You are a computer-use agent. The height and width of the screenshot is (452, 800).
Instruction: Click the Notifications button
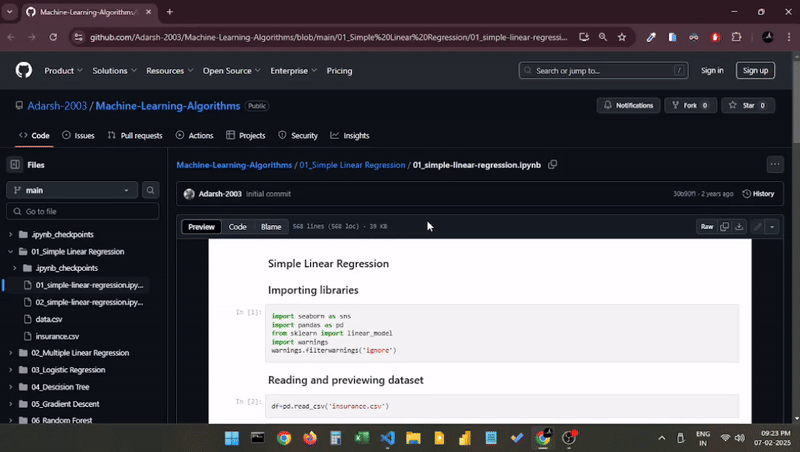tap(629, 105)
